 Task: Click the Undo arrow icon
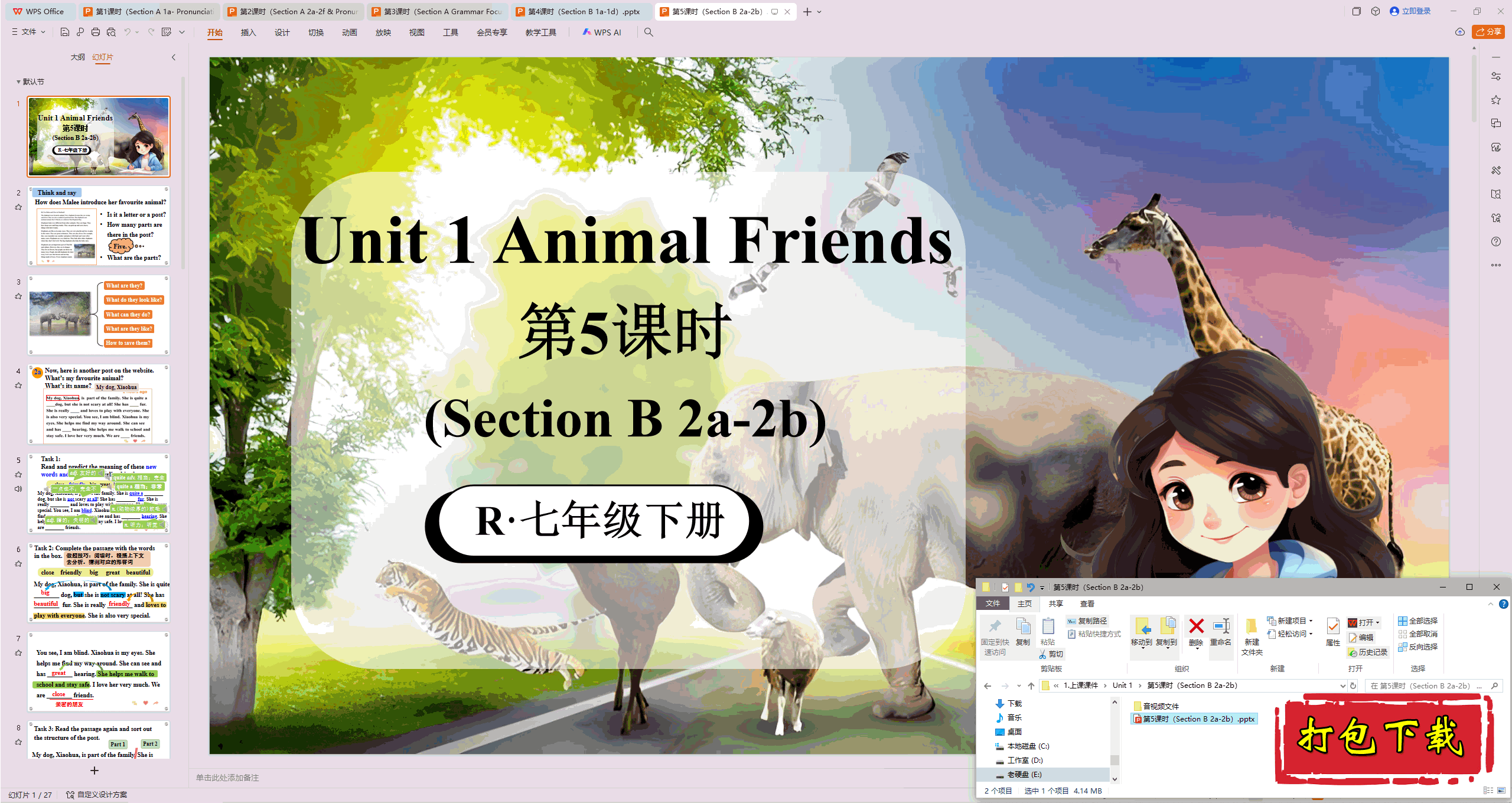pyautogui.click(x=127, y=32)
